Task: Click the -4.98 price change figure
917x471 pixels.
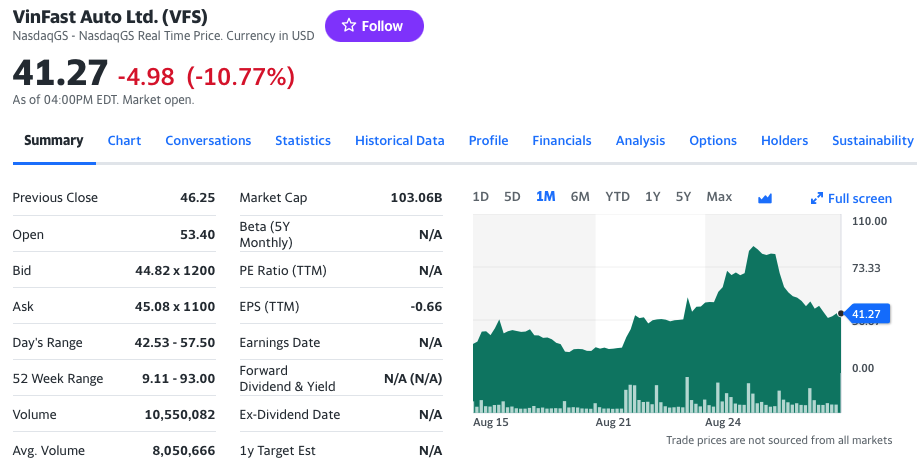Action: (x=146, y=77)
